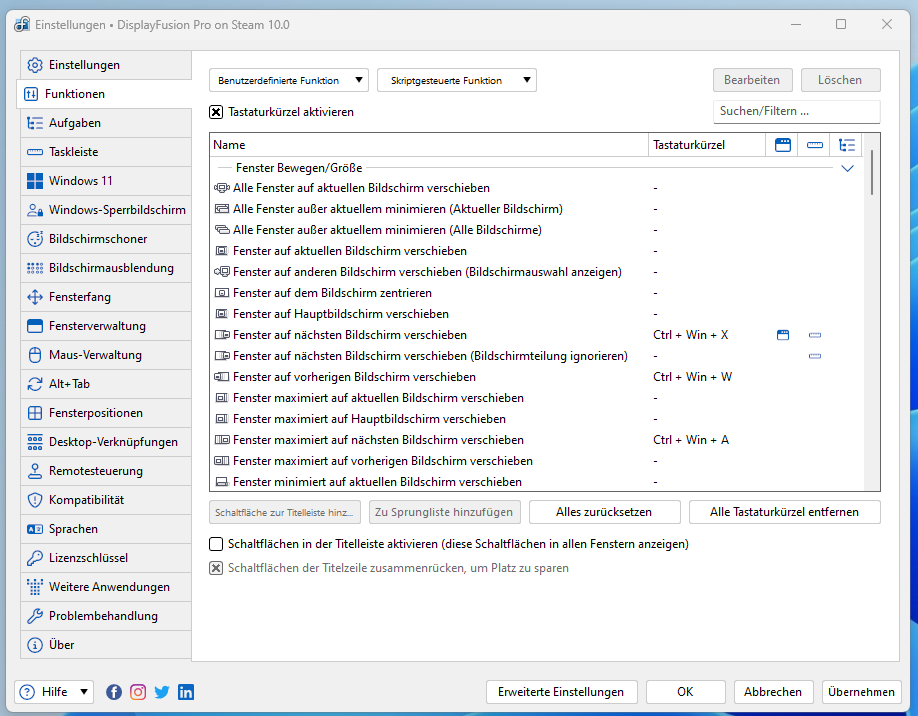The height and width of the screenshot is (716, 918).
Task: Toggle Schaltflächen der Titelzeile zusammenrücken checkbox
Action: pyautogui.click(x=216, y=568)
